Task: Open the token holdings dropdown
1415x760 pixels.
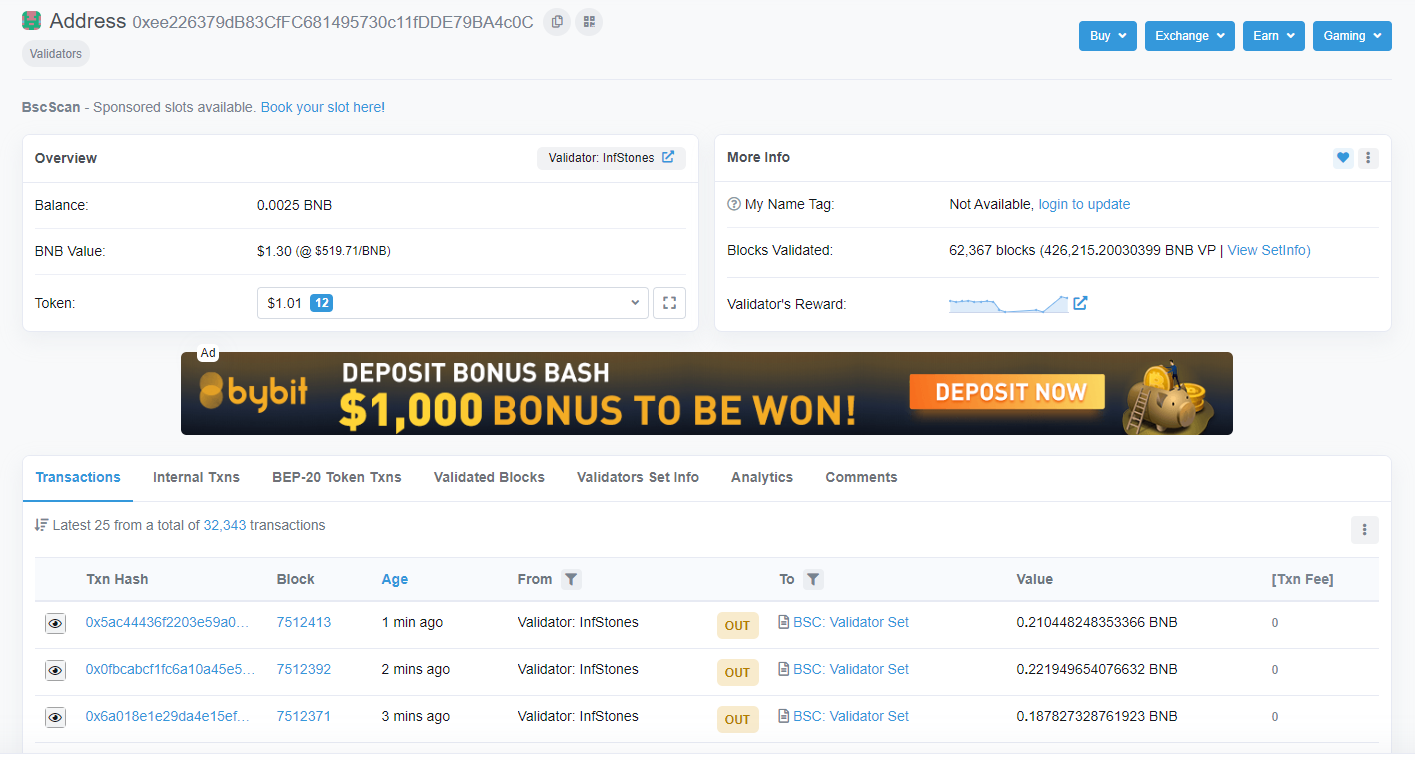Action: (453, 303)
